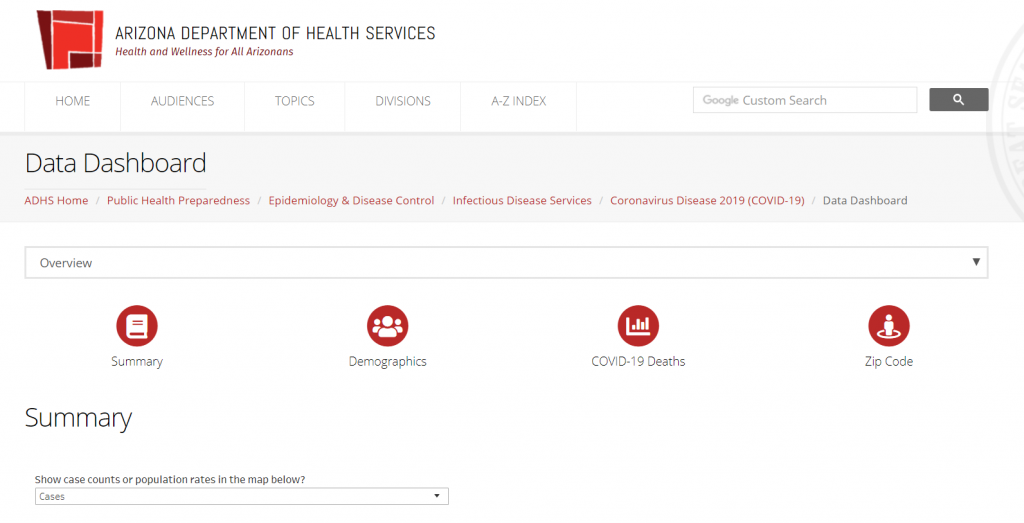Click the Arizona Department of Health Services title
1024x523 pixels.
click(x=275, y=33)
